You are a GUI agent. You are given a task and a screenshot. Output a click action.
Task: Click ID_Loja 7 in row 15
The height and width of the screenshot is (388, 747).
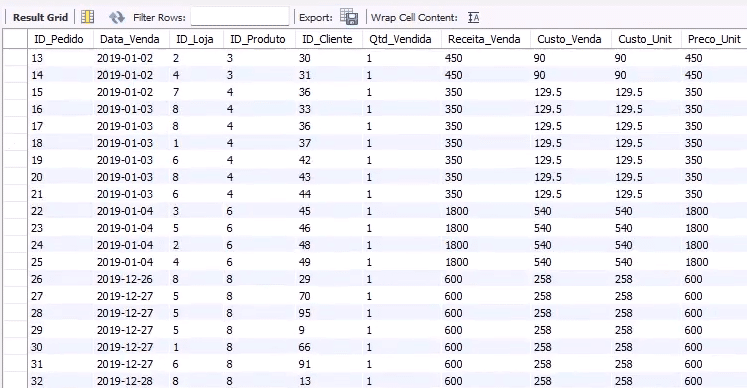coord(176,92)
